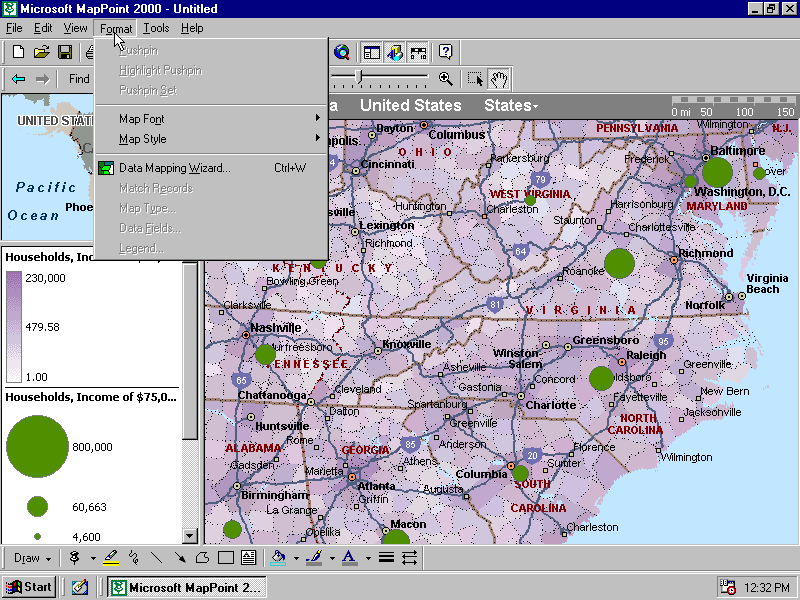Image resolution: width=800 pixels, height=600 pixels.
Task: Click the 'Nashville' city label
Action: pyautogui.click(x=276, y=328)
